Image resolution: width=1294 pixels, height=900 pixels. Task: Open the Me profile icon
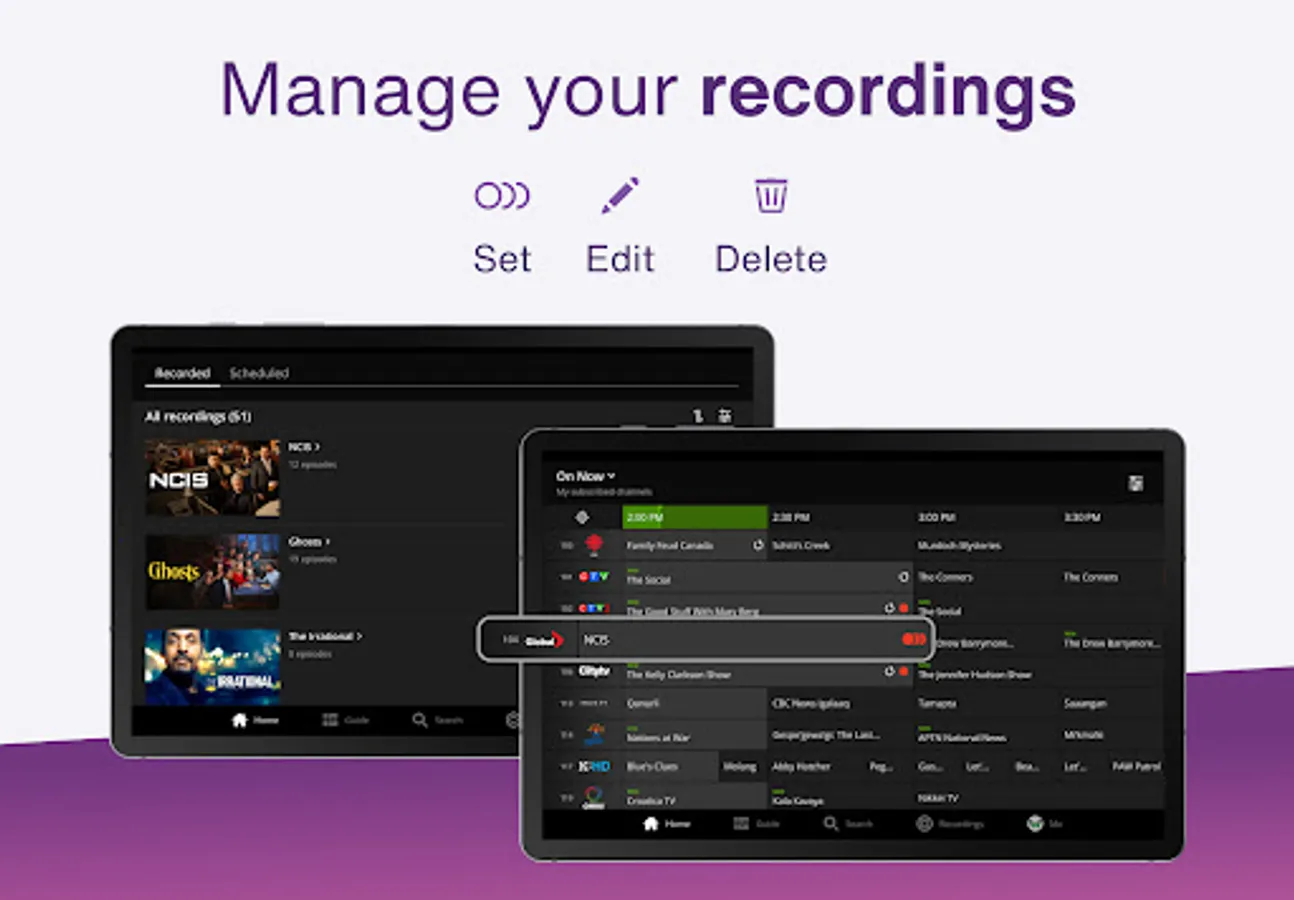tap(1034, 823)
